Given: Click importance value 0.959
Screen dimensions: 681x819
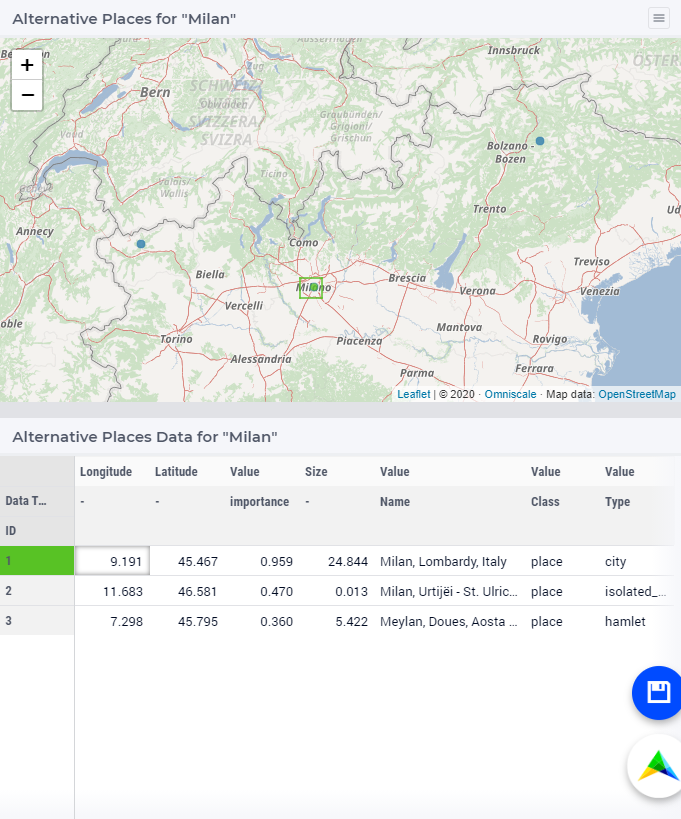Looking at the screenshot, I should (263, 561).
